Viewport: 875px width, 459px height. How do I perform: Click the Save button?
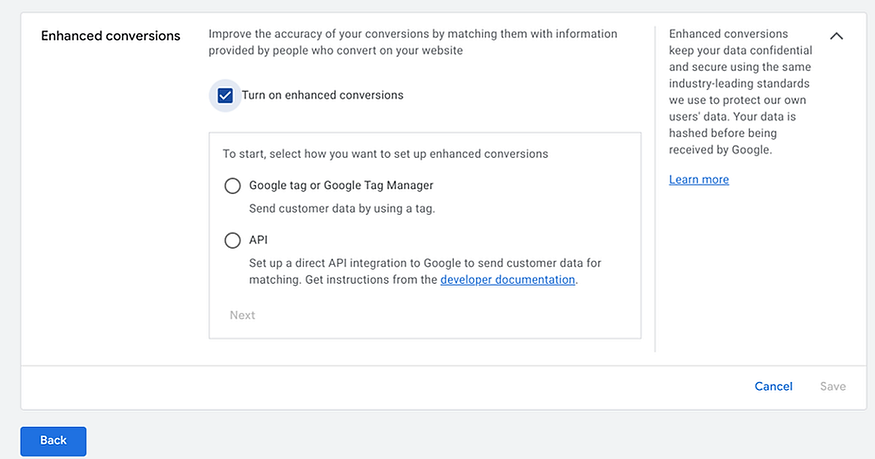click(832, 386)
